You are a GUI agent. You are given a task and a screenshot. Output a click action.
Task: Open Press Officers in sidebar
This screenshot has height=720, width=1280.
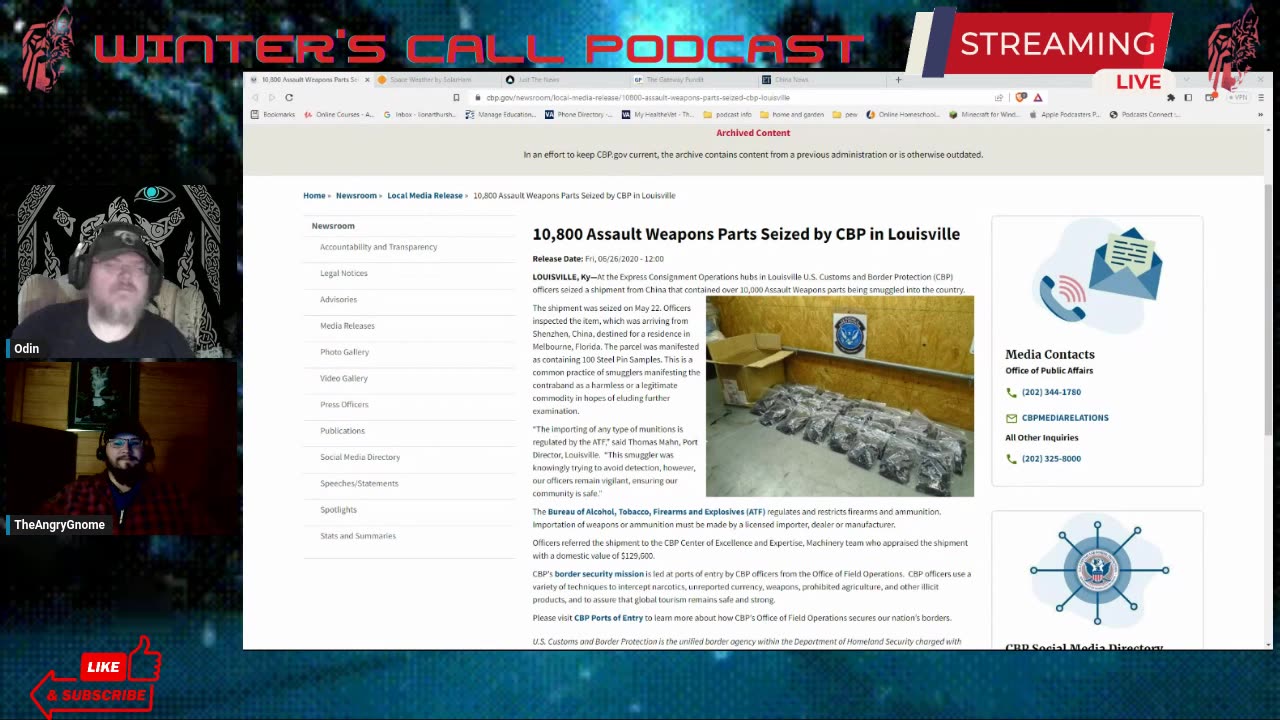[x=344, y=404]
